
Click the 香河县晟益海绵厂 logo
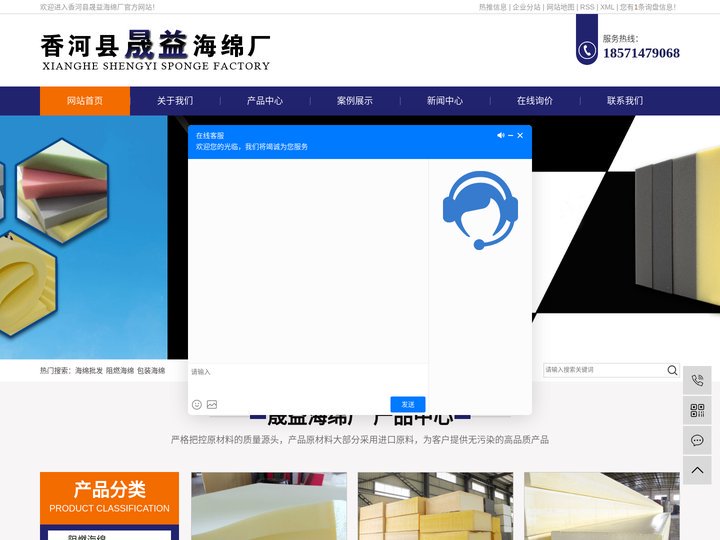click(156, 50)
